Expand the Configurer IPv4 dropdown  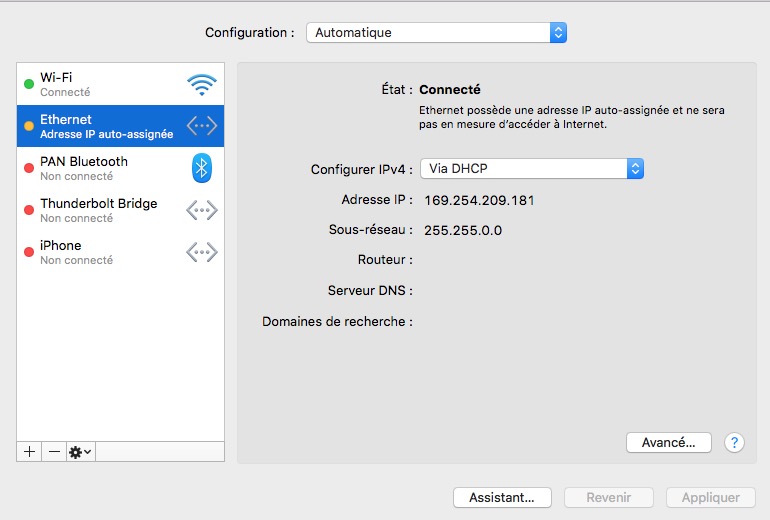(531, 169)
